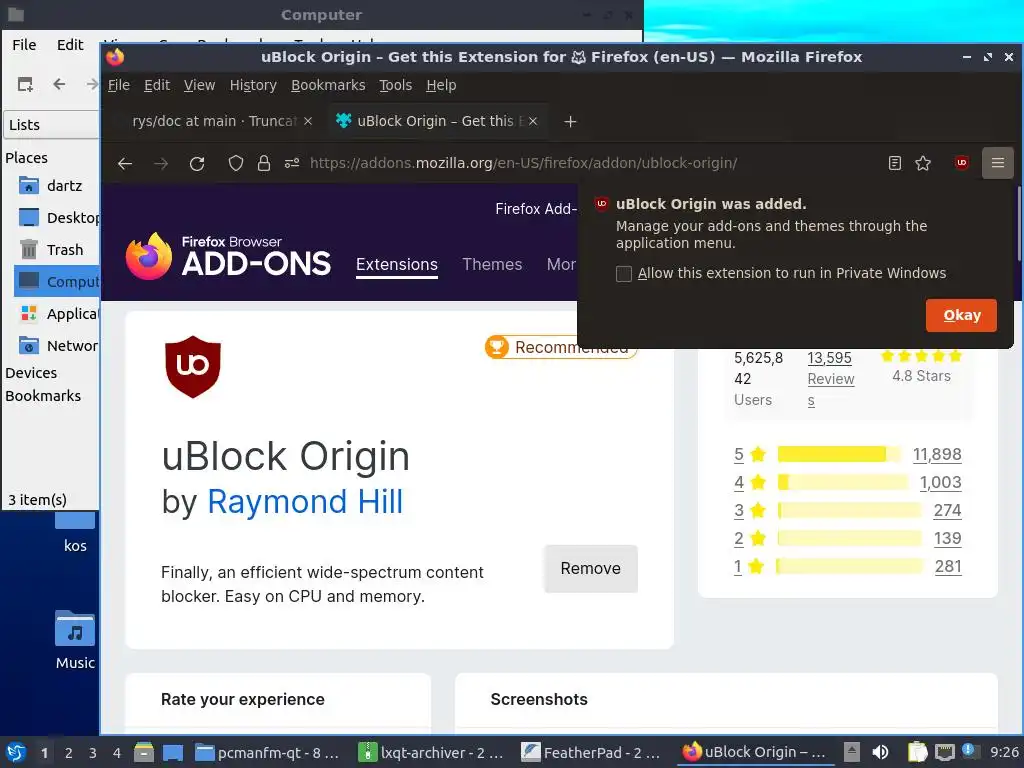Open tracking protection shield icon in address bar
The width and height of the screenshot is (1024, 768).
pyautogui.click(x=236, y=163)
